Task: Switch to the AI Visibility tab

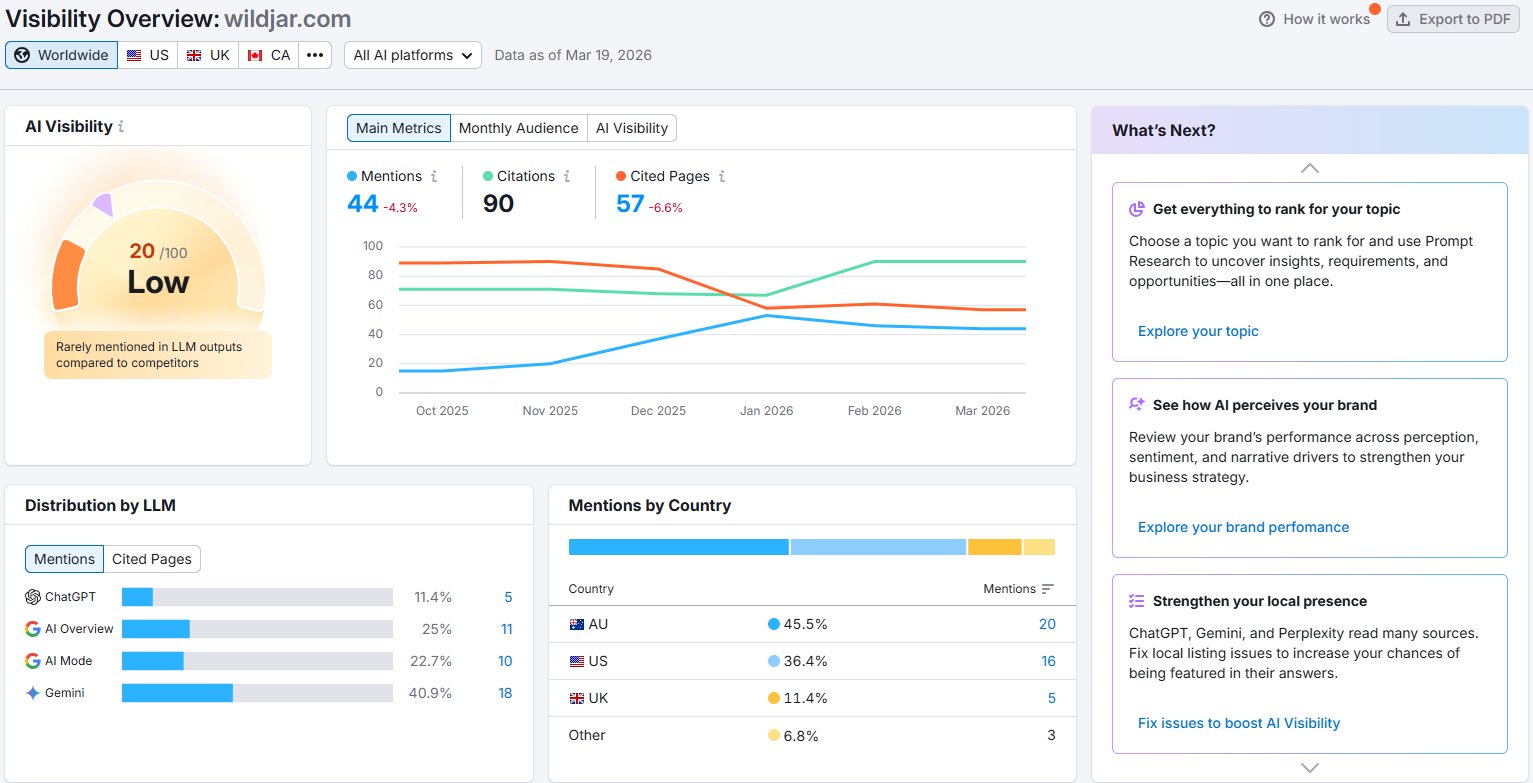Action: 632,128
